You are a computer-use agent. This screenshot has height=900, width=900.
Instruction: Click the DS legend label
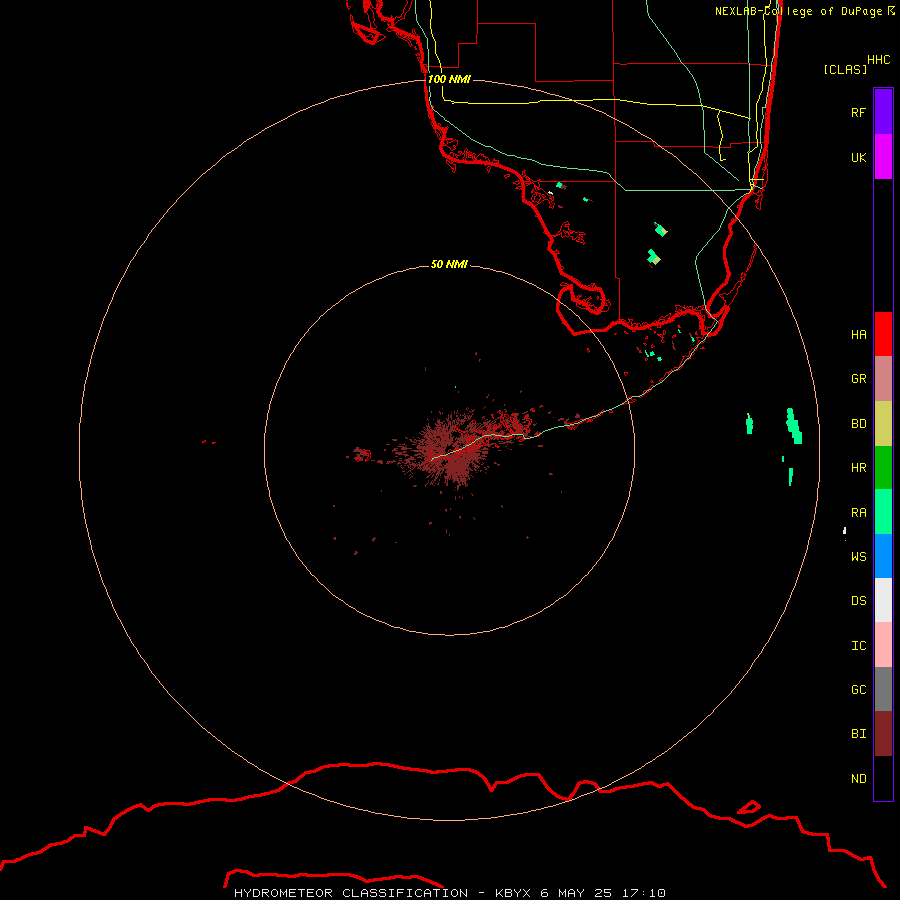click(858, 600)
